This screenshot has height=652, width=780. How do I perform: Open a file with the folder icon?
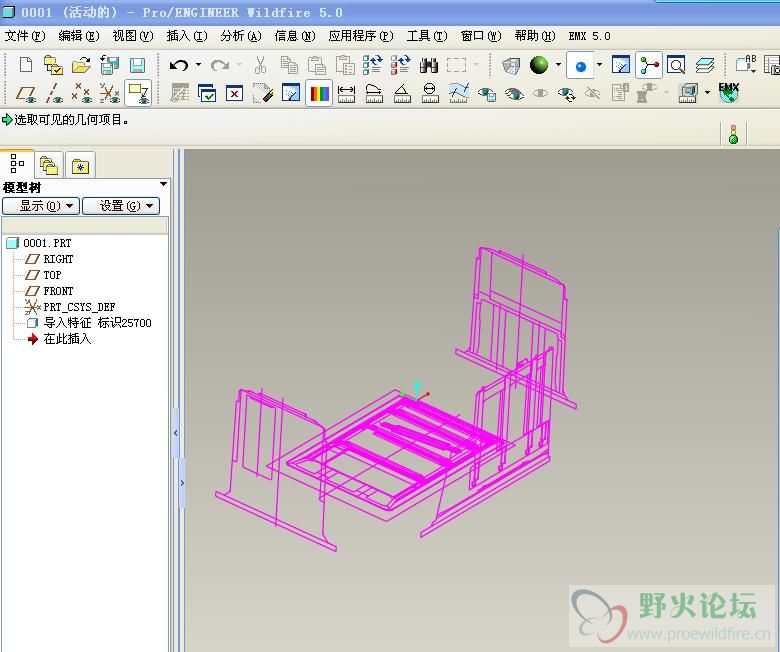(81, 65)
